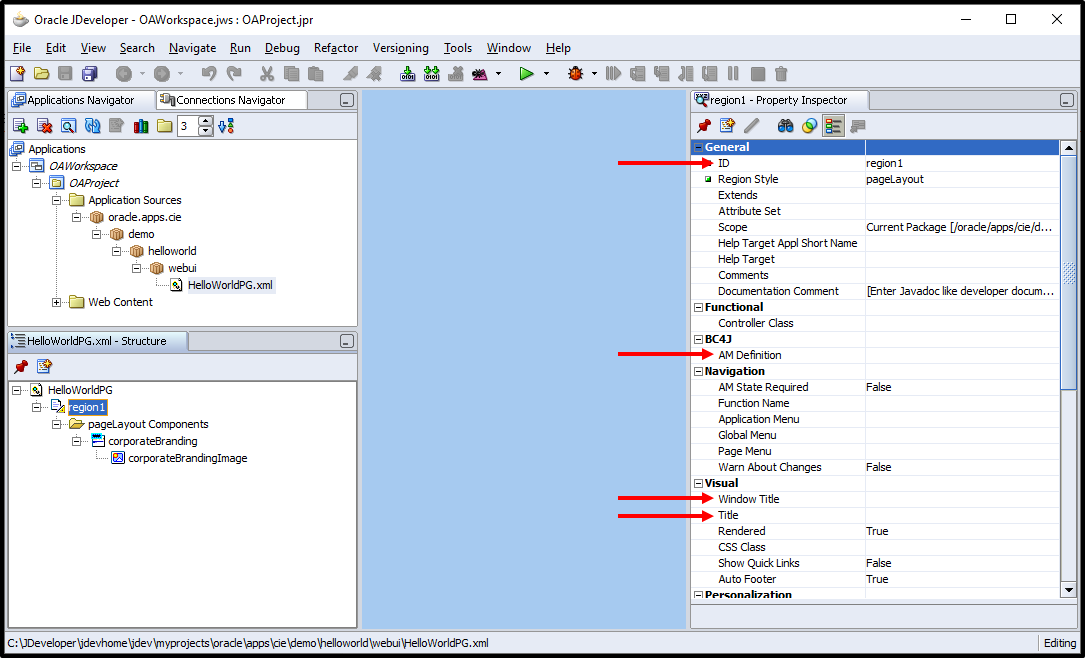
Task: Click the green Run arrow icon
Action: pyautogui.click(x=527, y=73)
